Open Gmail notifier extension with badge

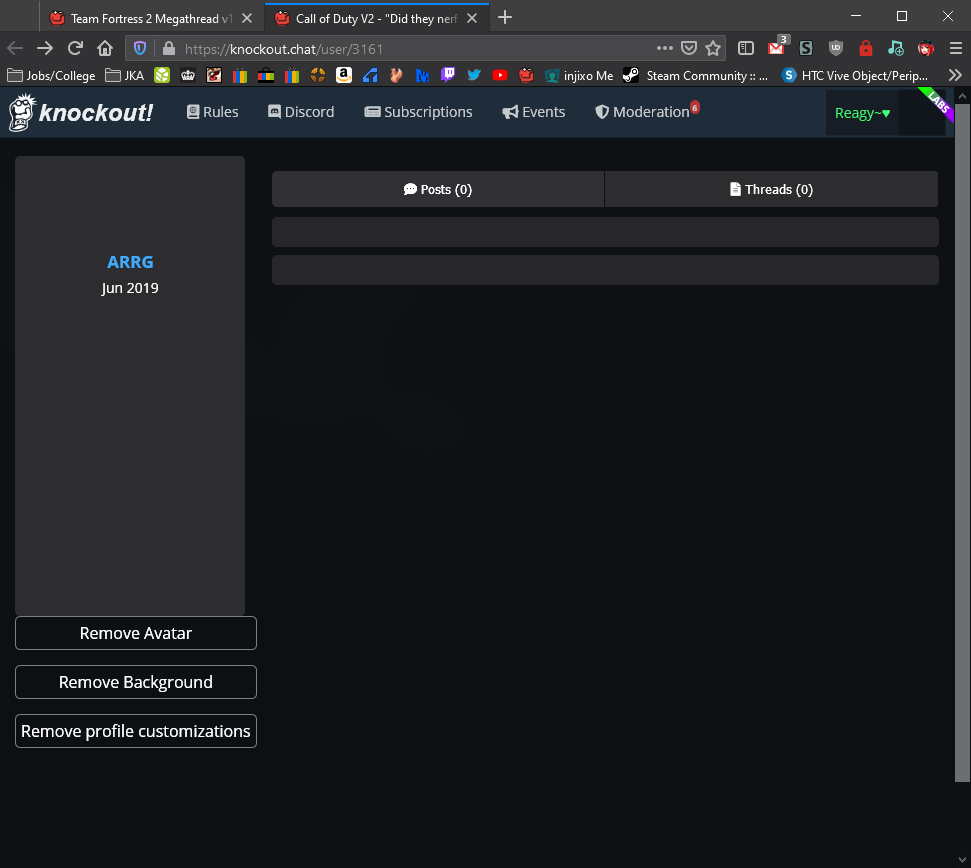coord(778,47)
